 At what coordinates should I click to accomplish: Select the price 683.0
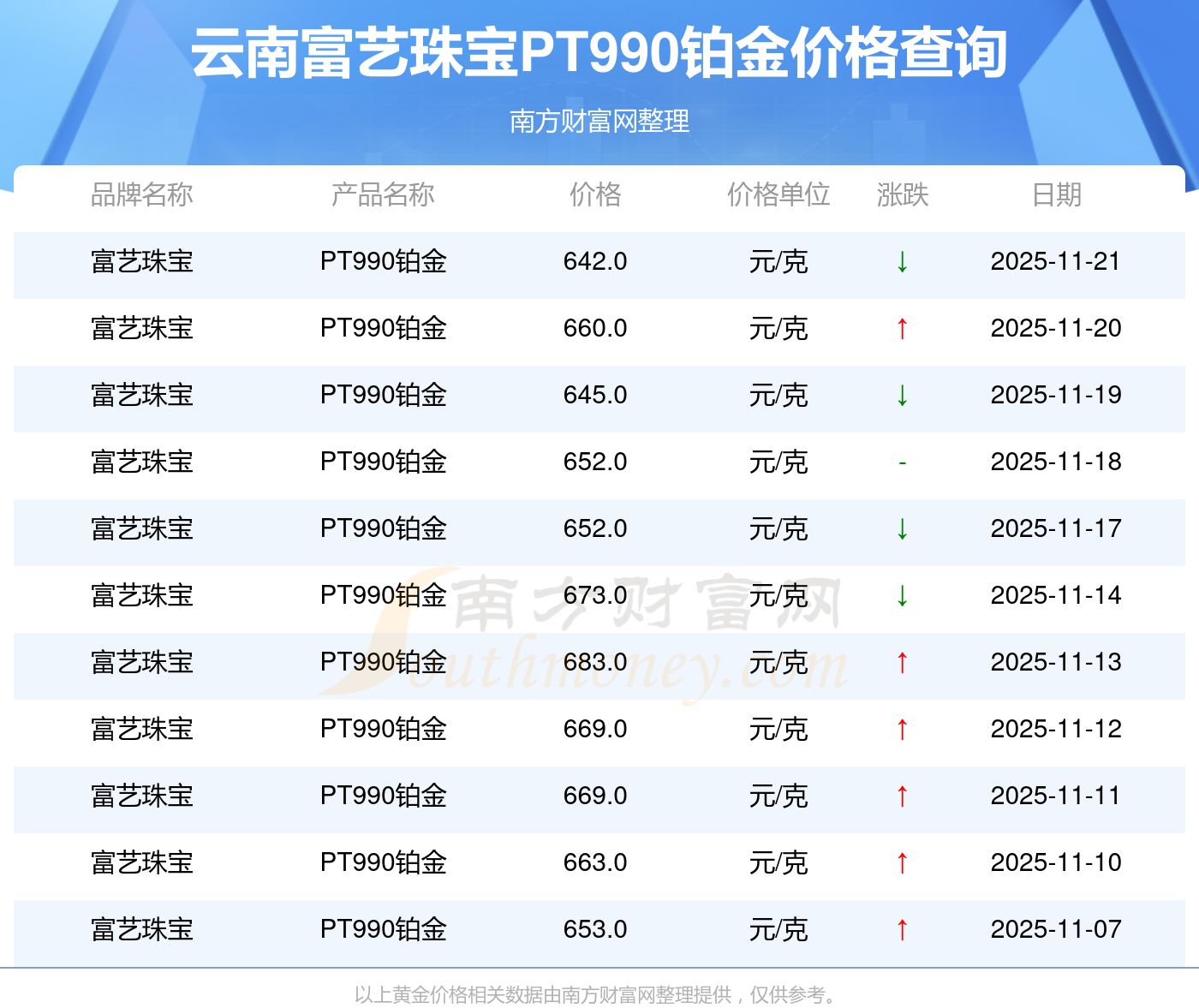click(x=595, y=662)
